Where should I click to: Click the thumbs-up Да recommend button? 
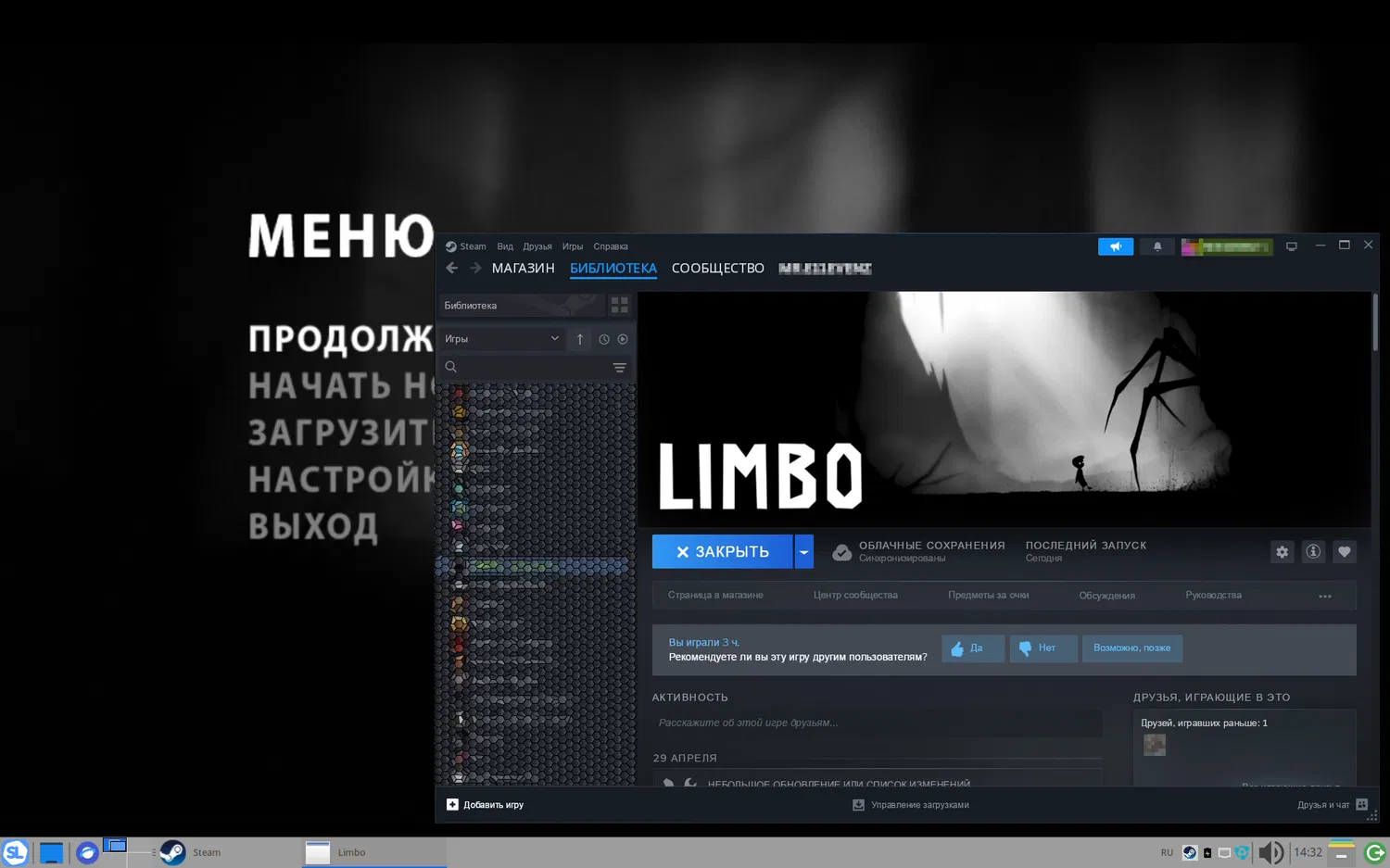(x=973, y=648)
